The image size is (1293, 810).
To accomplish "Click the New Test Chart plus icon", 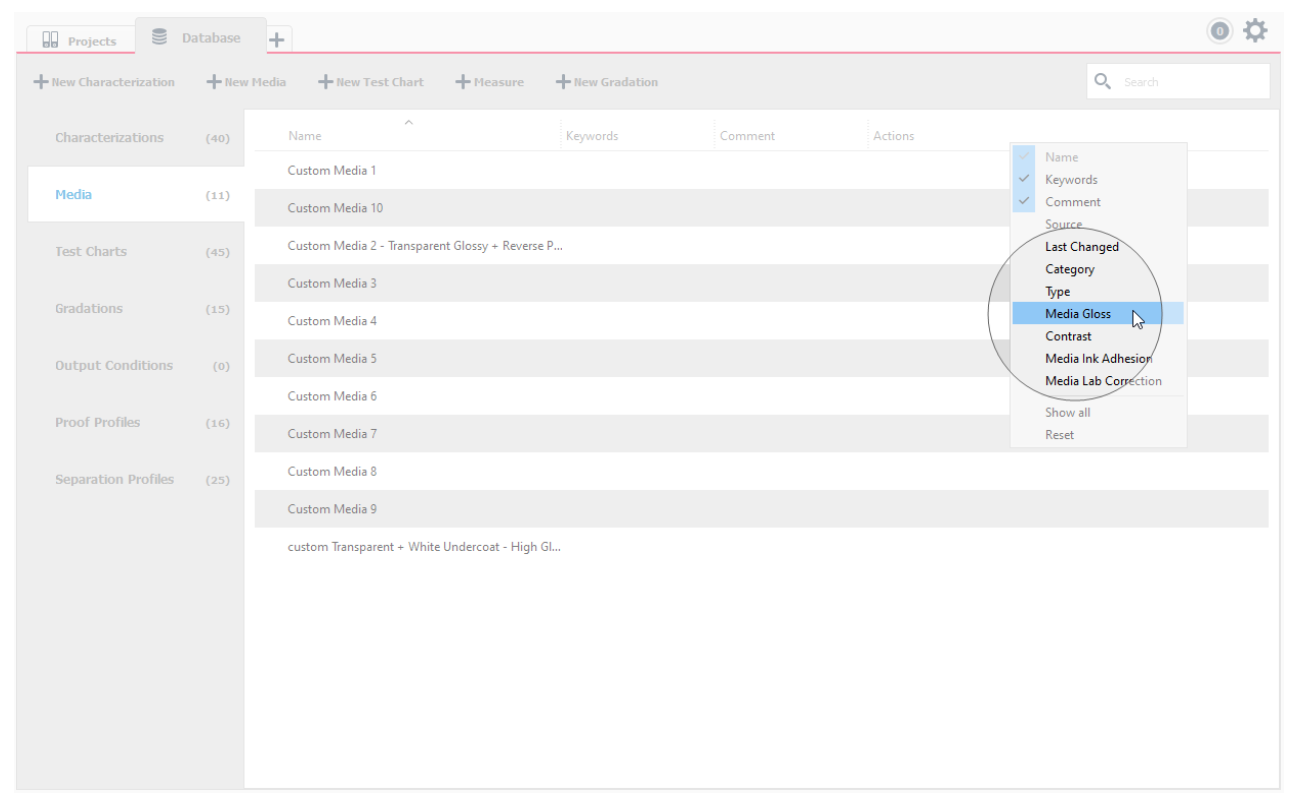I will (x=325, y=82).
